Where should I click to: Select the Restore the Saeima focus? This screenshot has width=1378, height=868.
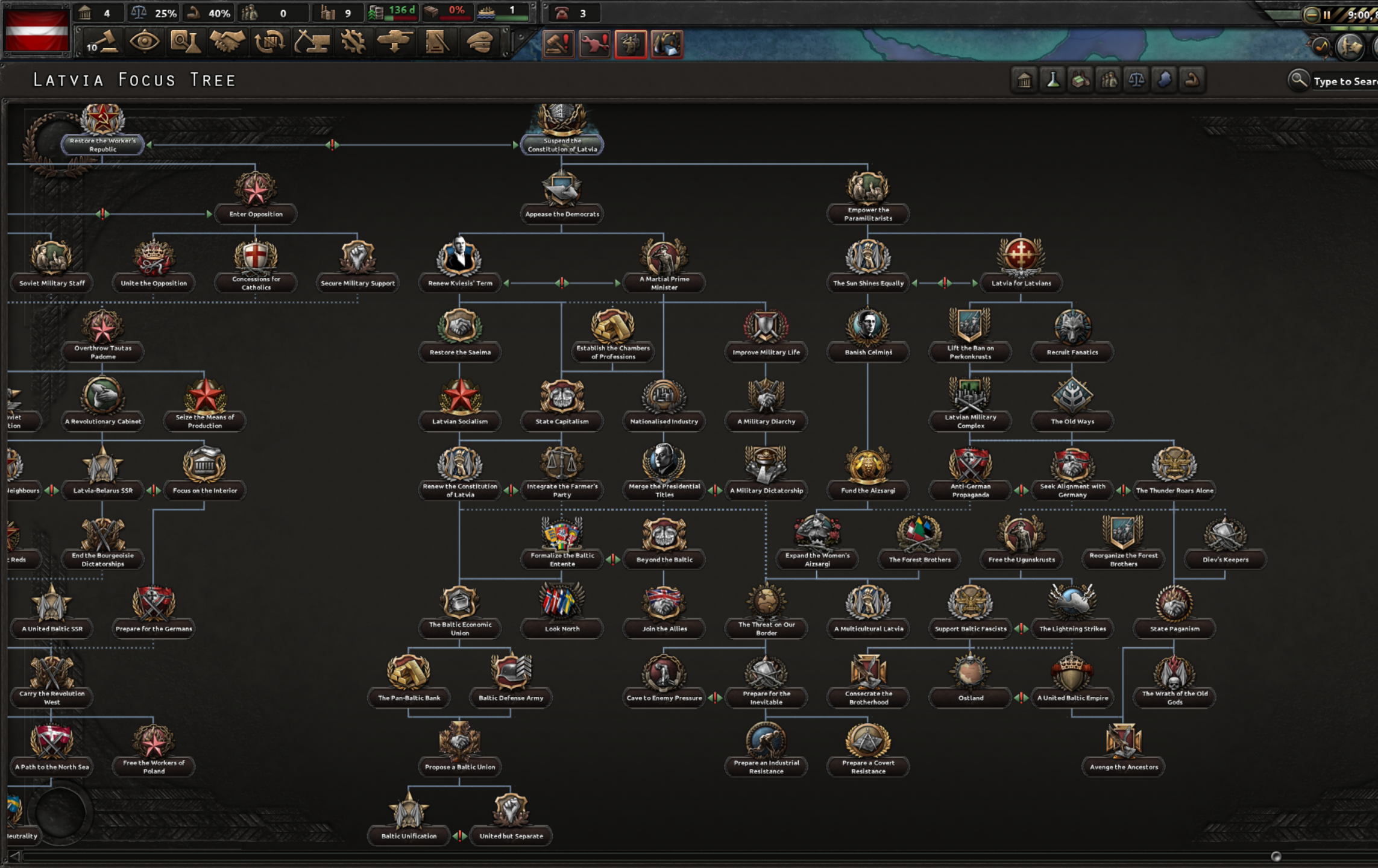click(x=460, y=352)
